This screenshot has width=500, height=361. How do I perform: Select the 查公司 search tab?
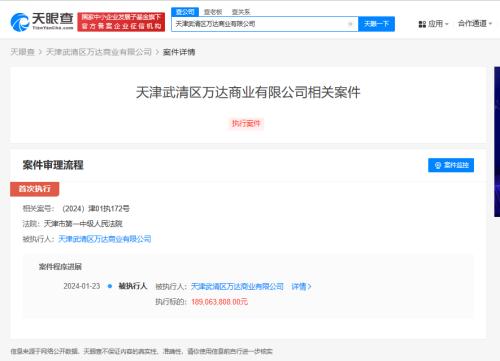click(185, 12)
